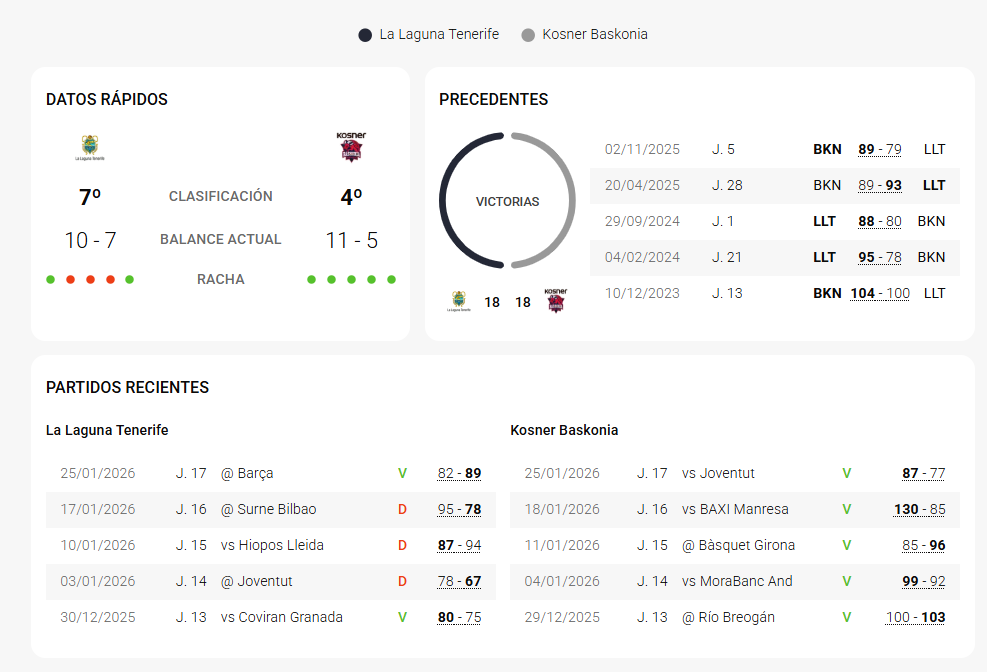Viewport: 987px width, 672px height.
Task: Click Baskonia logo under victories chart
Action: click(x=555, y=301)
